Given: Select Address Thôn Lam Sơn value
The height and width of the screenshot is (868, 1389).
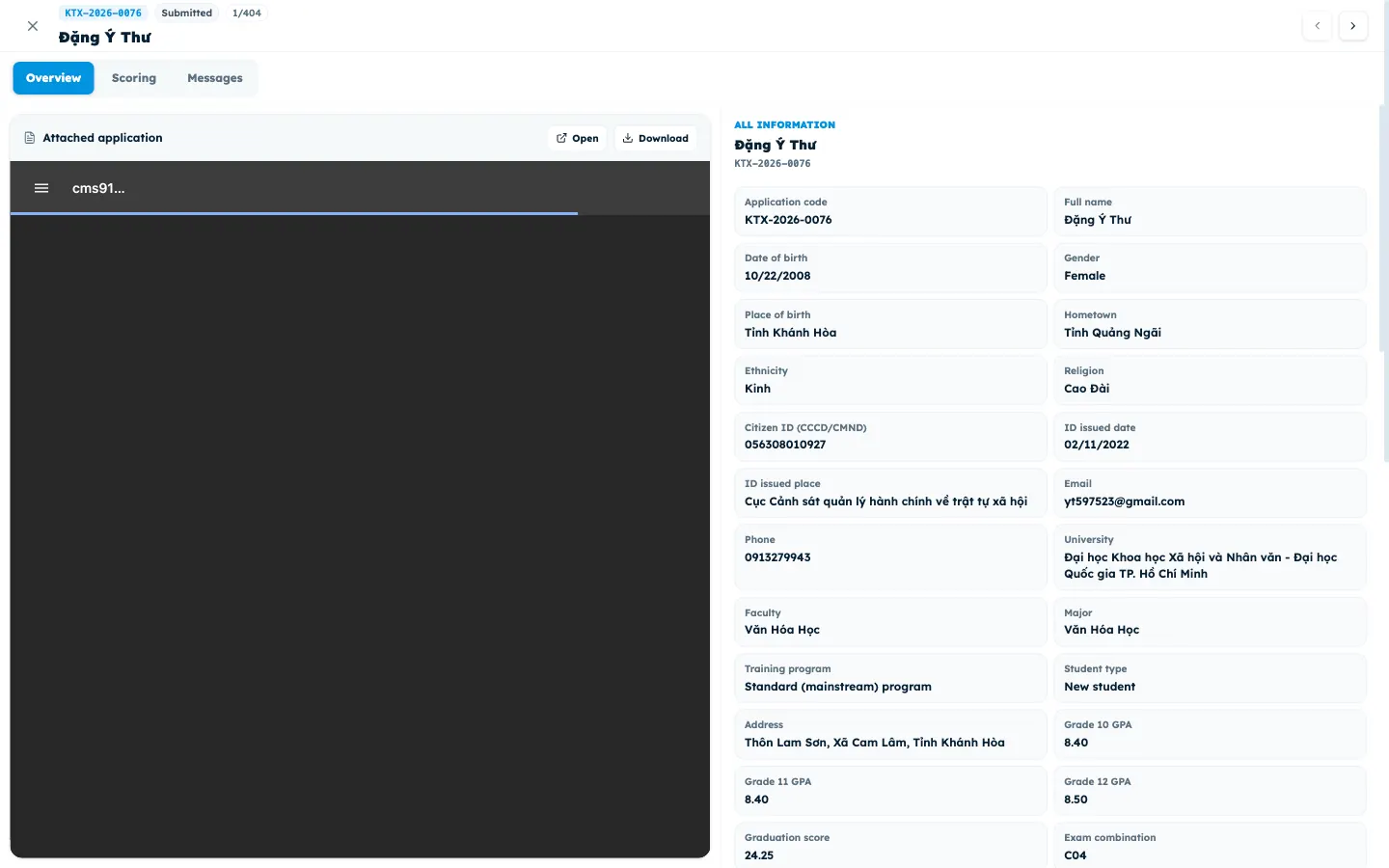Looking at the screenshot, I should coord(875,743).
